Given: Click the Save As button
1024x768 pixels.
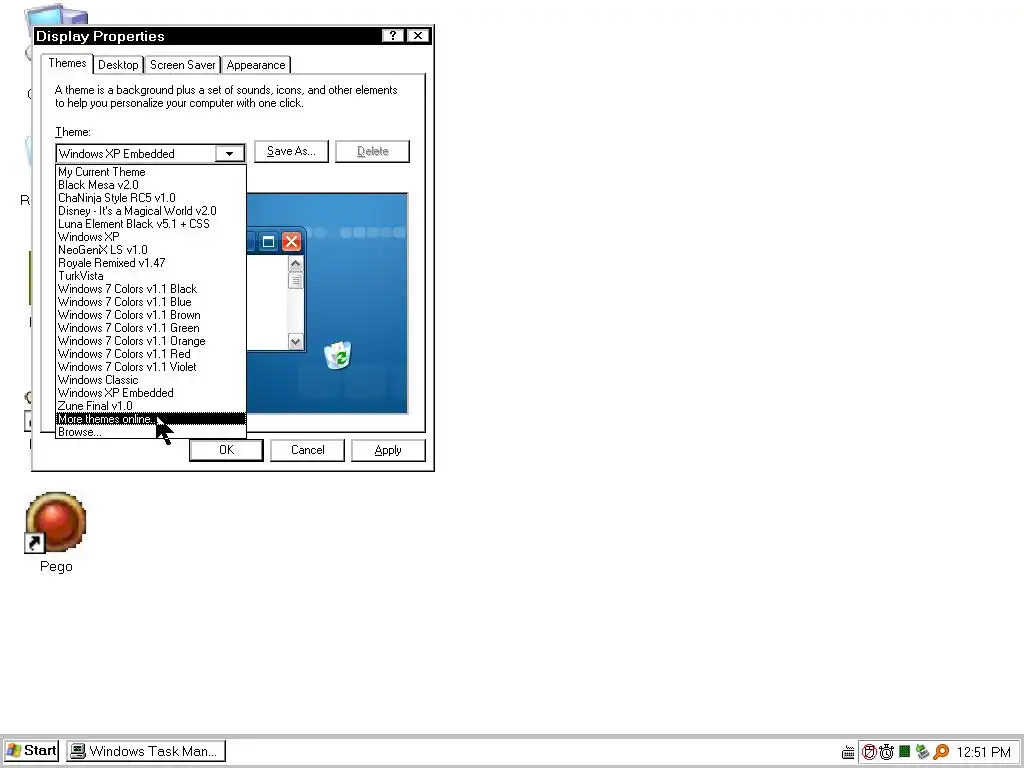Looking at the screenshot, I should pyautogui.click(x=291, y=152).
